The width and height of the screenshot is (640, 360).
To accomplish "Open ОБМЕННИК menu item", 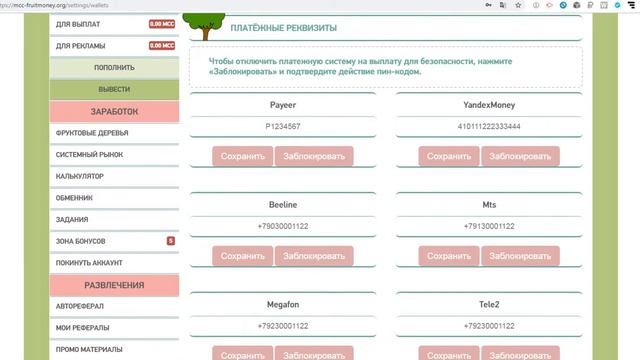I will [x=114, y=198].
